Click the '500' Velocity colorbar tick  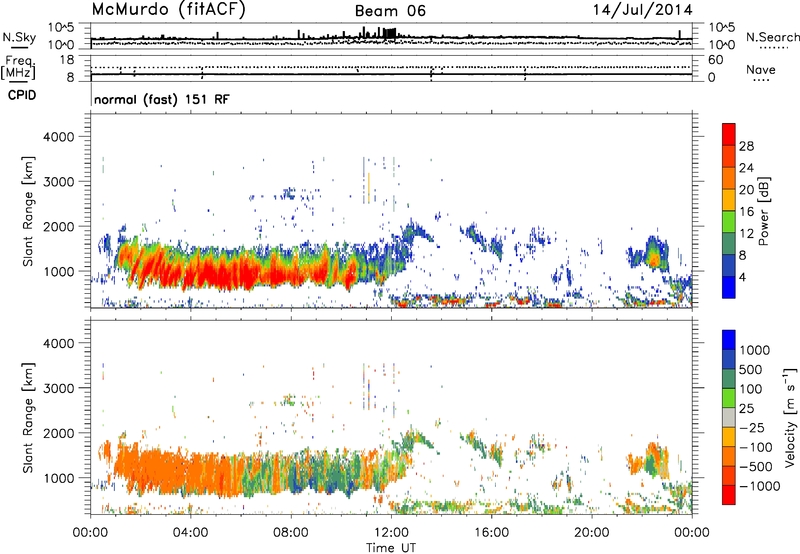[x=749, y=370]
